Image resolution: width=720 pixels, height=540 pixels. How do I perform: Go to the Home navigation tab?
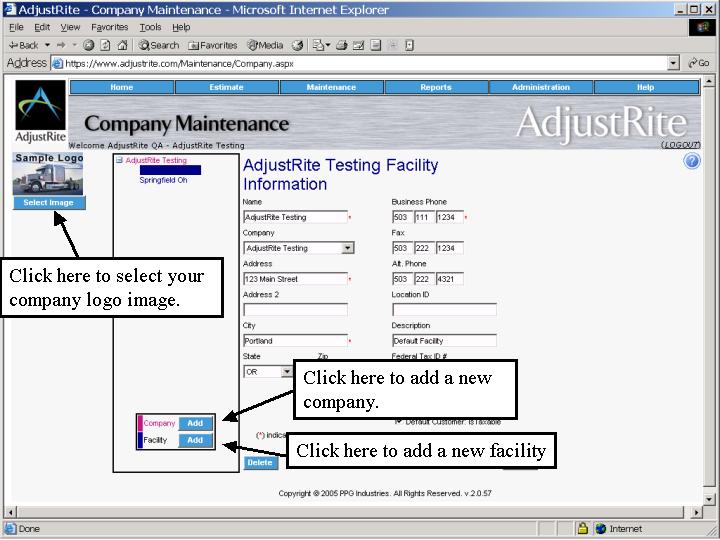pos(122,87)
